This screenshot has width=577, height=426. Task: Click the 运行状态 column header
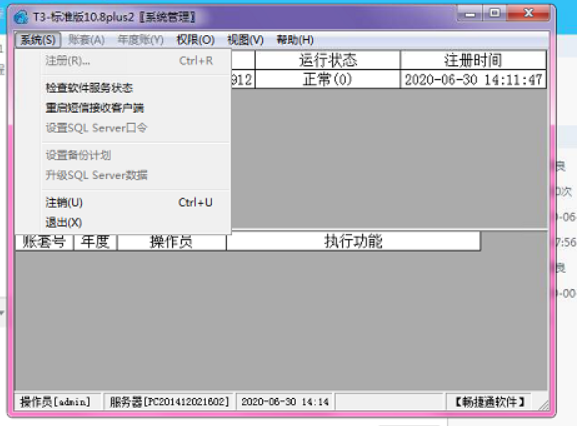(328, 60)
